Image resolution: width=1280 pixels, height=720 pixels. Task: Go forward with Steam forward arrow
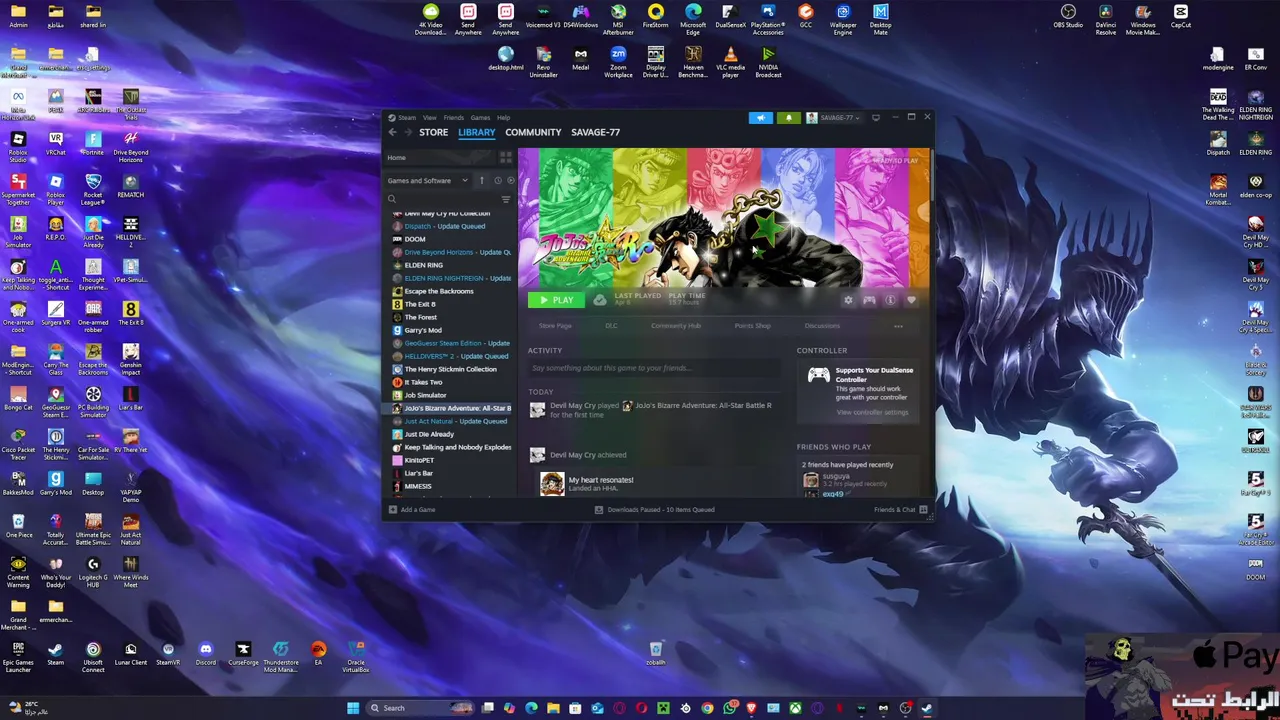408,132
